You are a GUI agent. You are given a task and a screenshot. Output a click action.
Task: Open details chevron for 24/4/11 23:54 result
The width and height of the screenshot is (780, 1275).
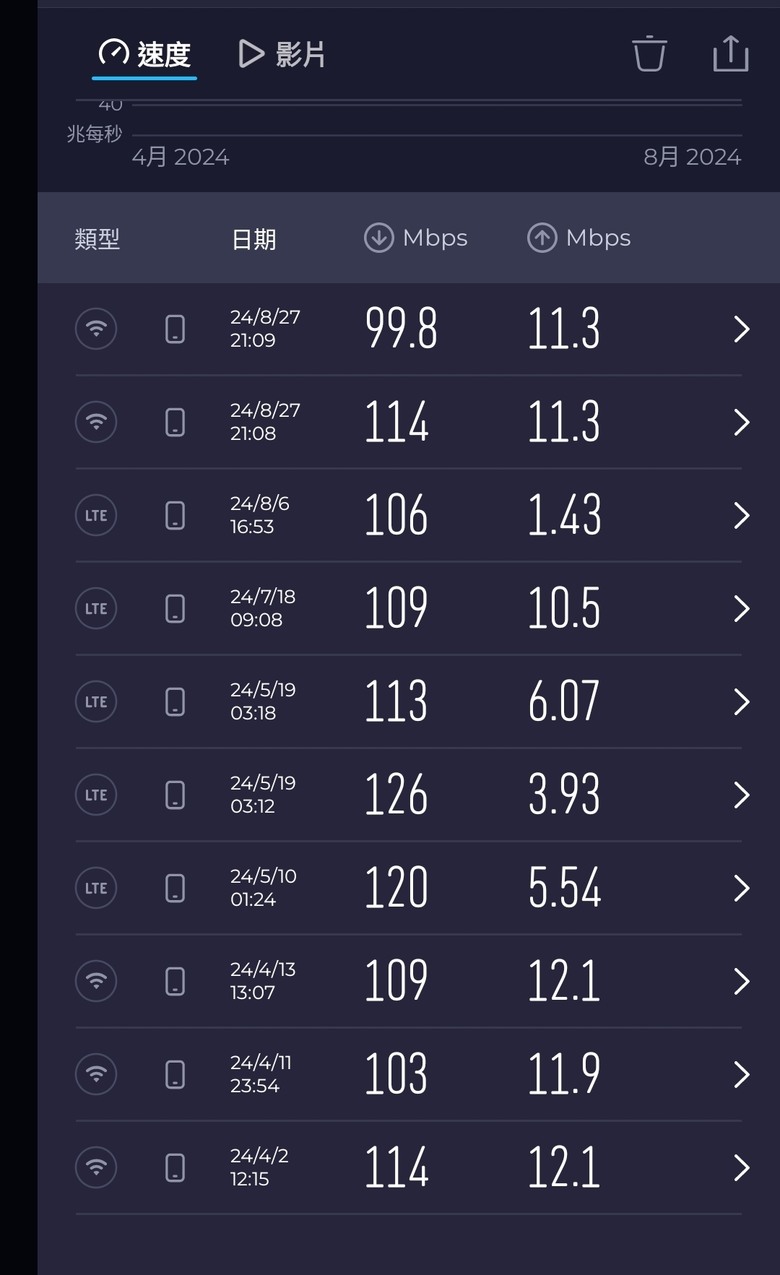[x=741, y=1074]
